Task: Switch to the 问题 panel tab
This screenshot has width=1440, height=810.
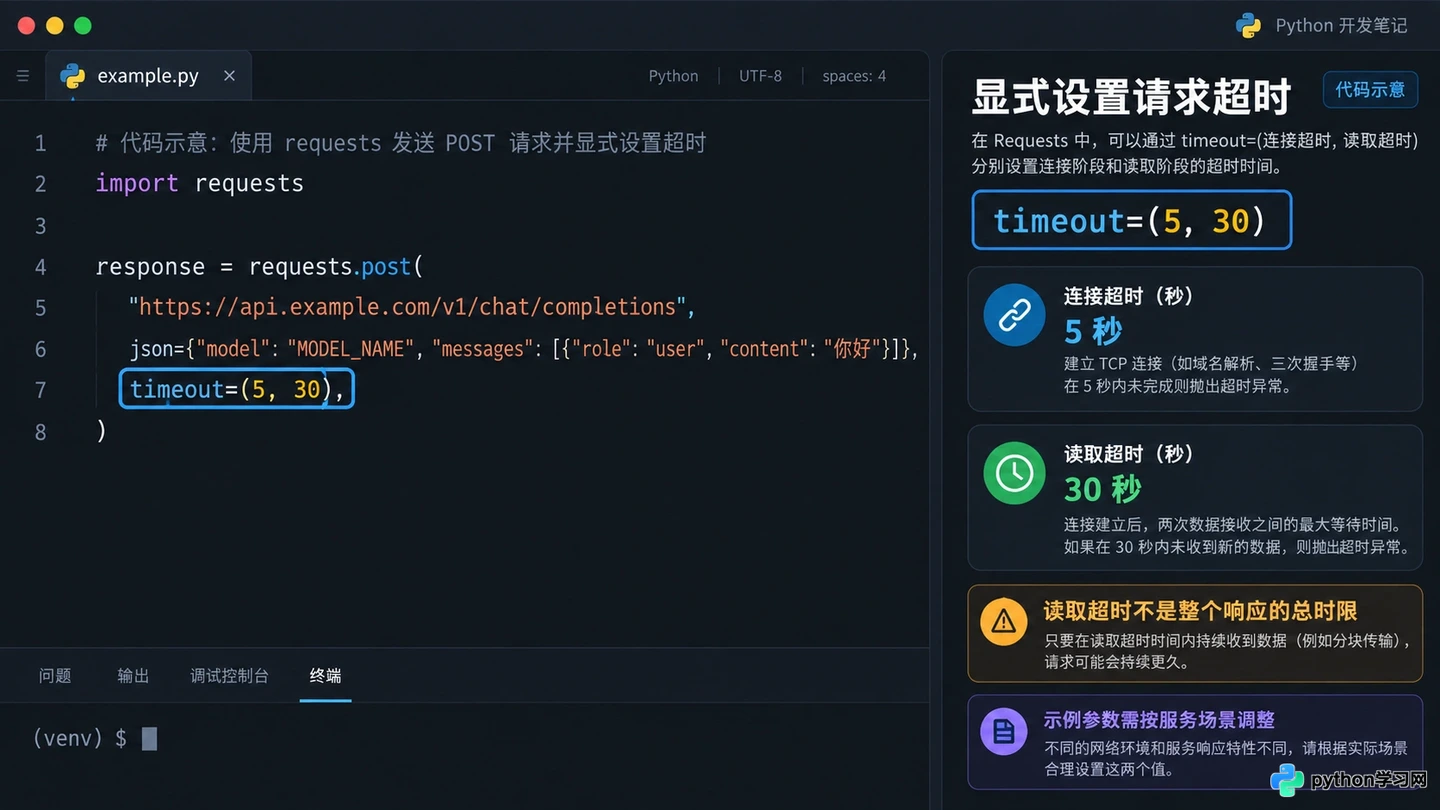Action: [55, 676]
